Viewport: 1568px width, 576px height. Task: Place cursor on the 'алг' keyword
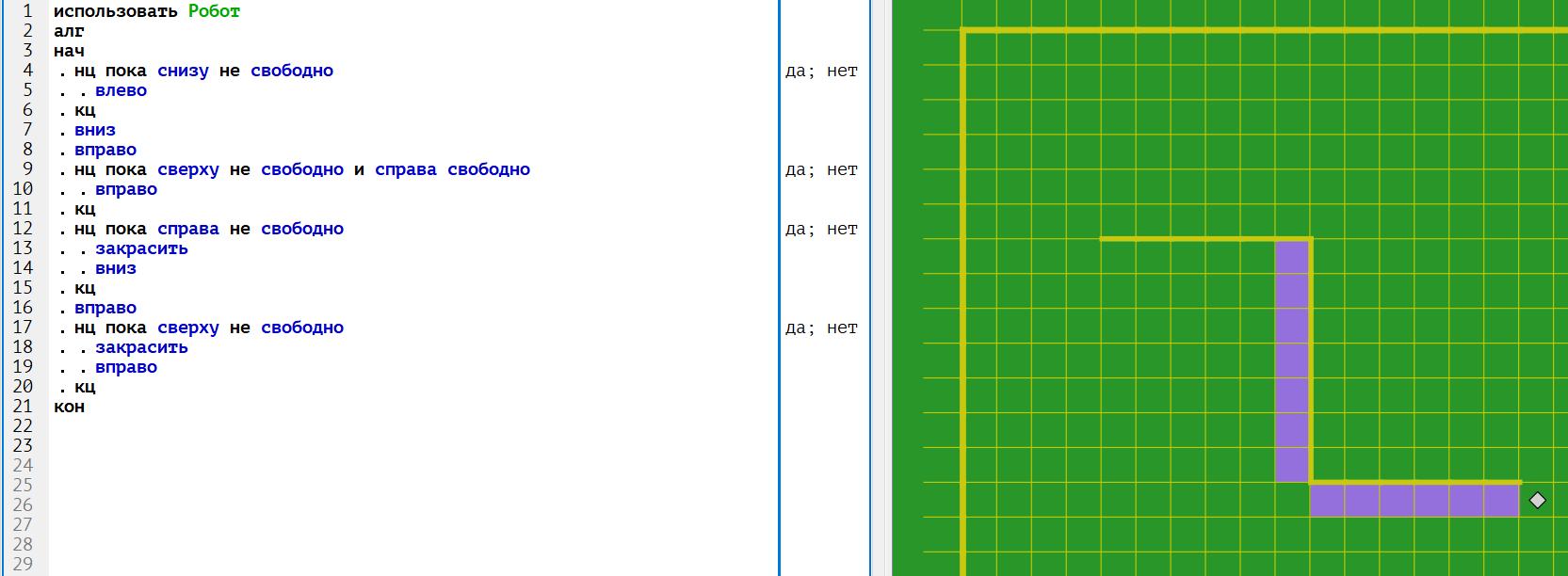pos(69,31)
